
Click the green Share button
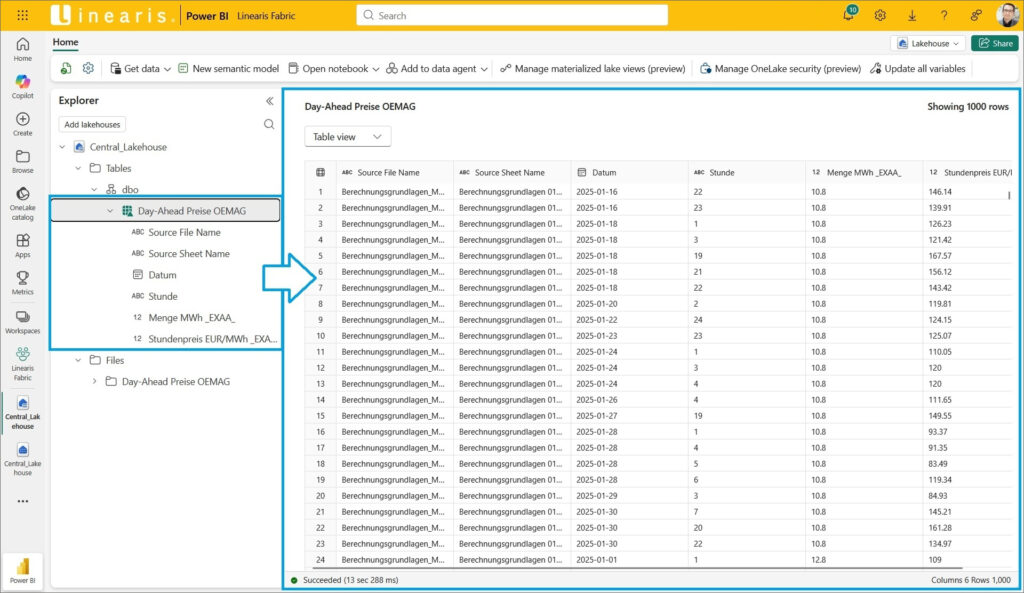tap(994, 44)
